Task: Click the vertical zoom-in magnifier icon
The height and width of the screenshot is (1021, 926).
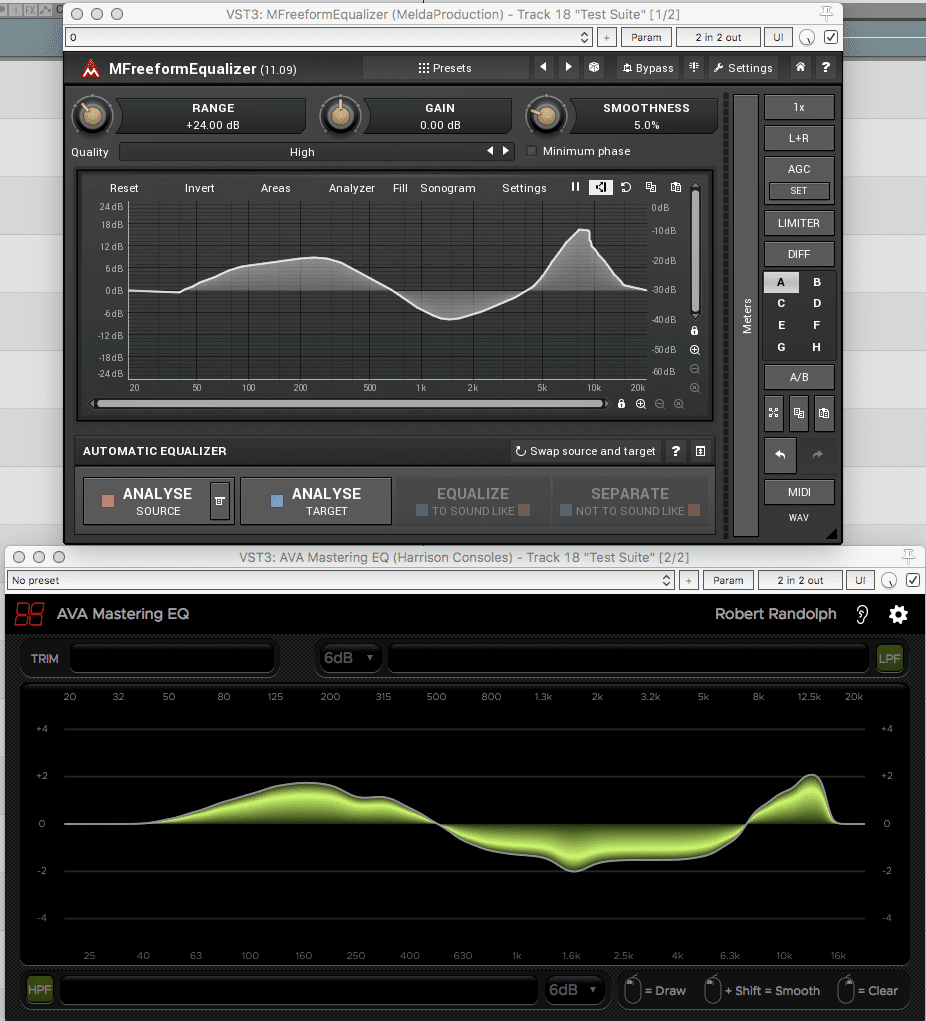Action: [694, 350]
